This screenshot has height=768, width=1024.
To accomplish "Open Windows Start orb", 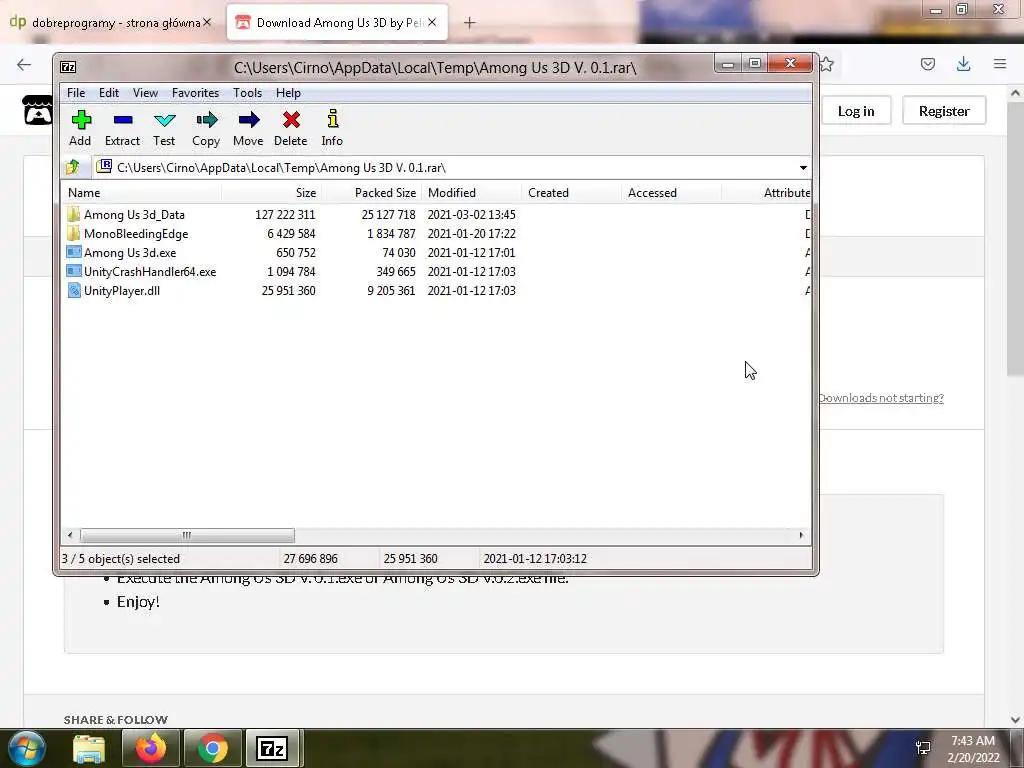I will (x=26, y=748).
